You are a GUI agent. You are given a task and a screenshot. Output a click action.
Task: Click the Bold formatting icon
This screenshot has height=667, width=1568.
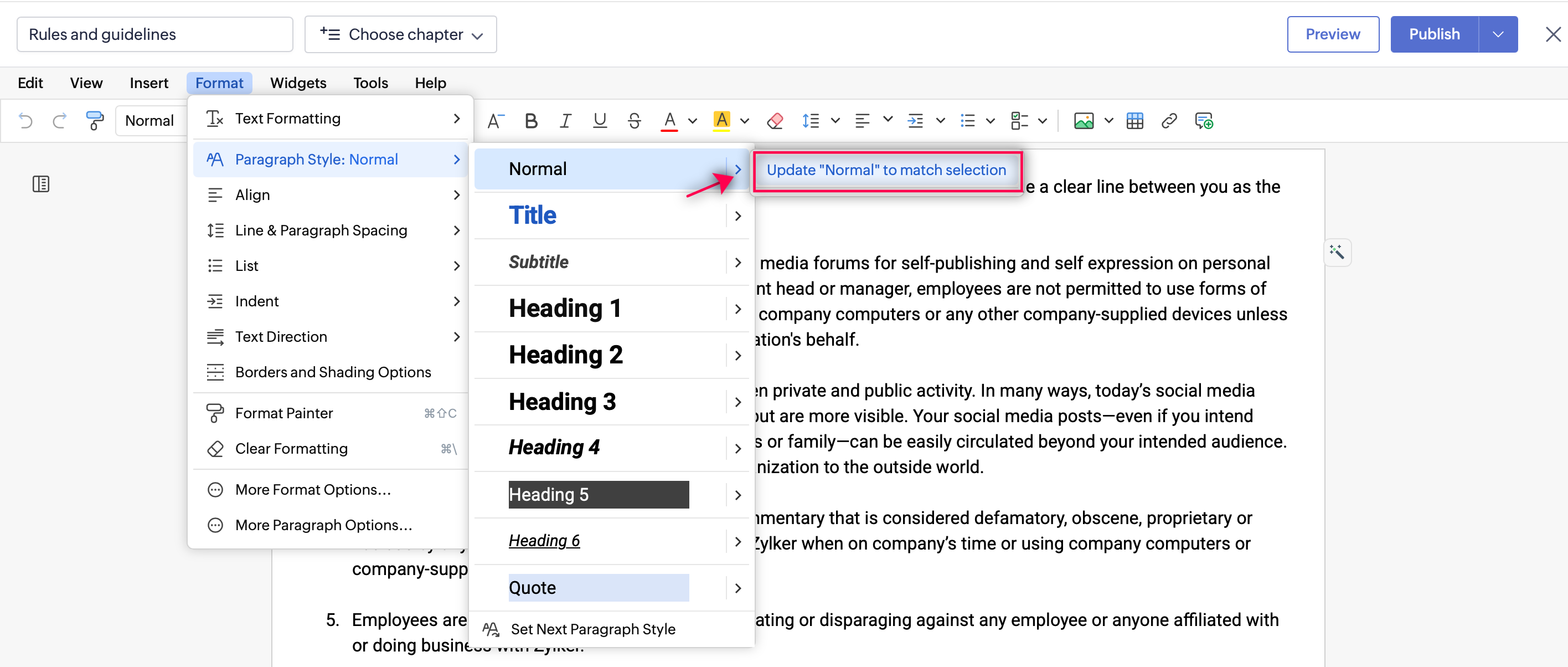click(x=531, y=121)
